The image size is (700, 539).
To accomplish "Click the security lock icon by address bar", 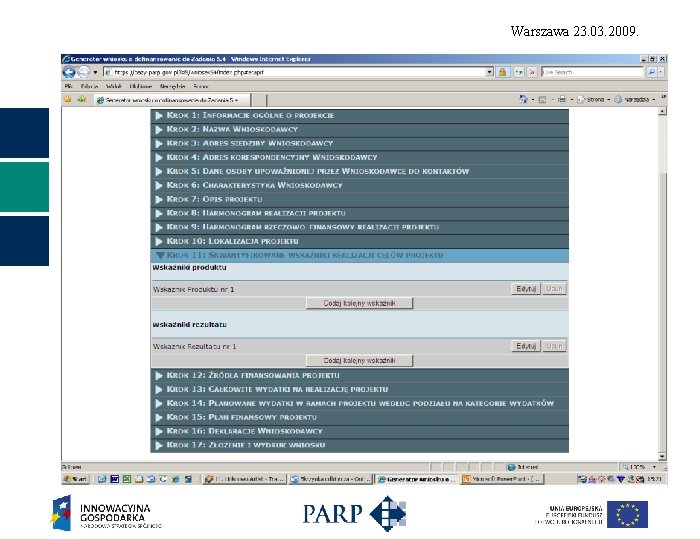I will point(502,72).
